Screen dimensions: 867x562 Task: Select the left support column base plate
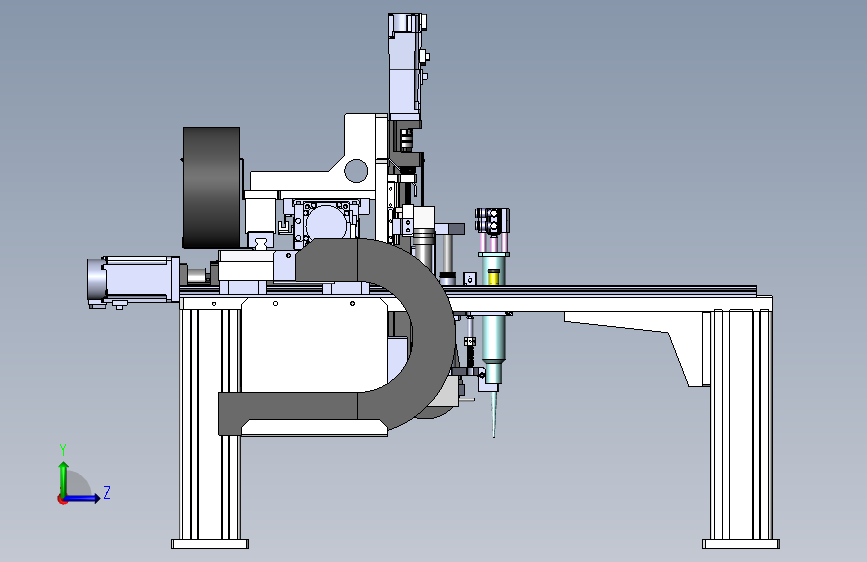tap(210, 544)
